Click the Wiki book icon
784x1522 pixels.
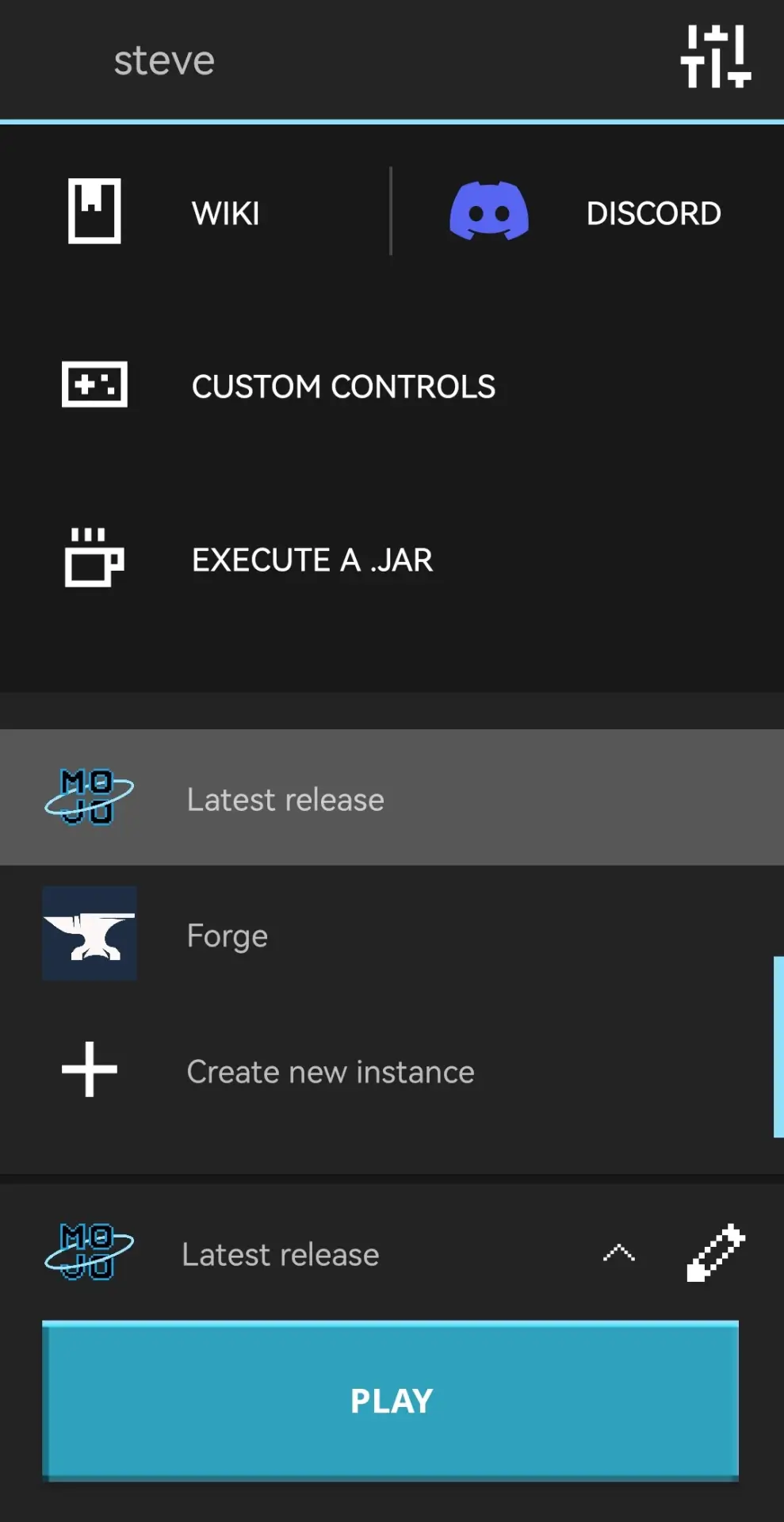(x=94, y=211)
